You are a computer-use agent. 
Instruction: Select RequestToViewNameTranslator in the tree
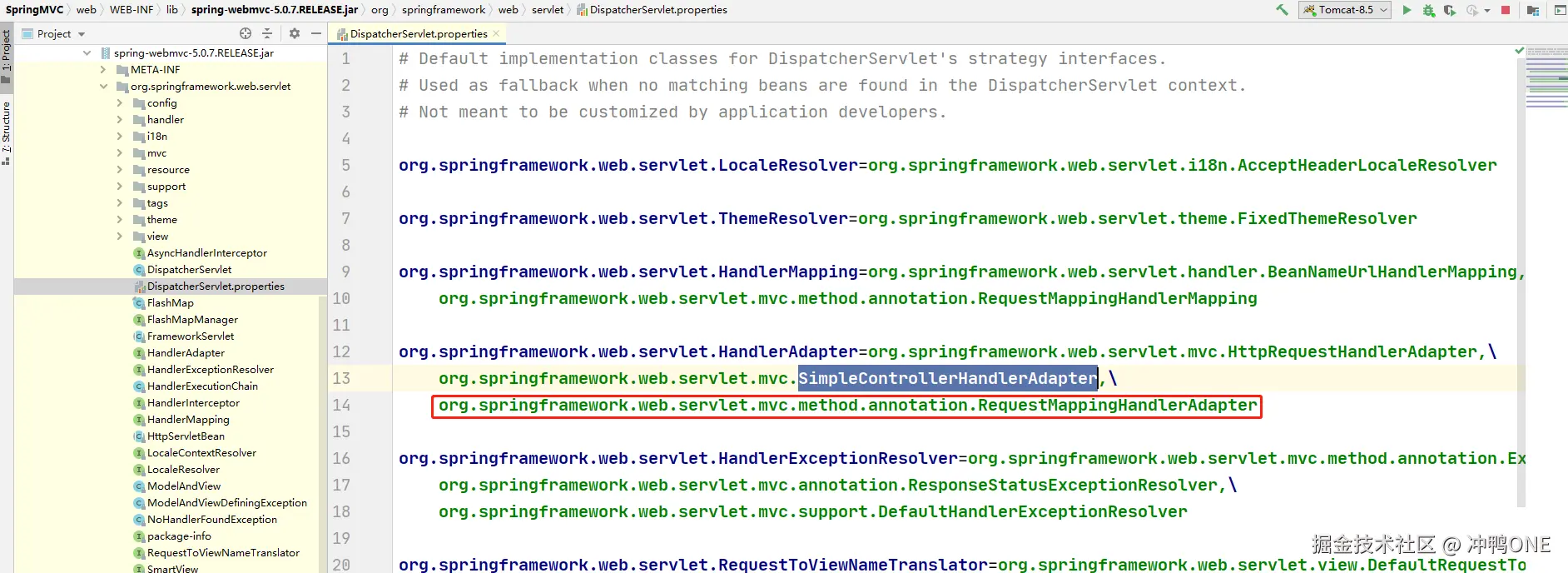tap(223, 553)
